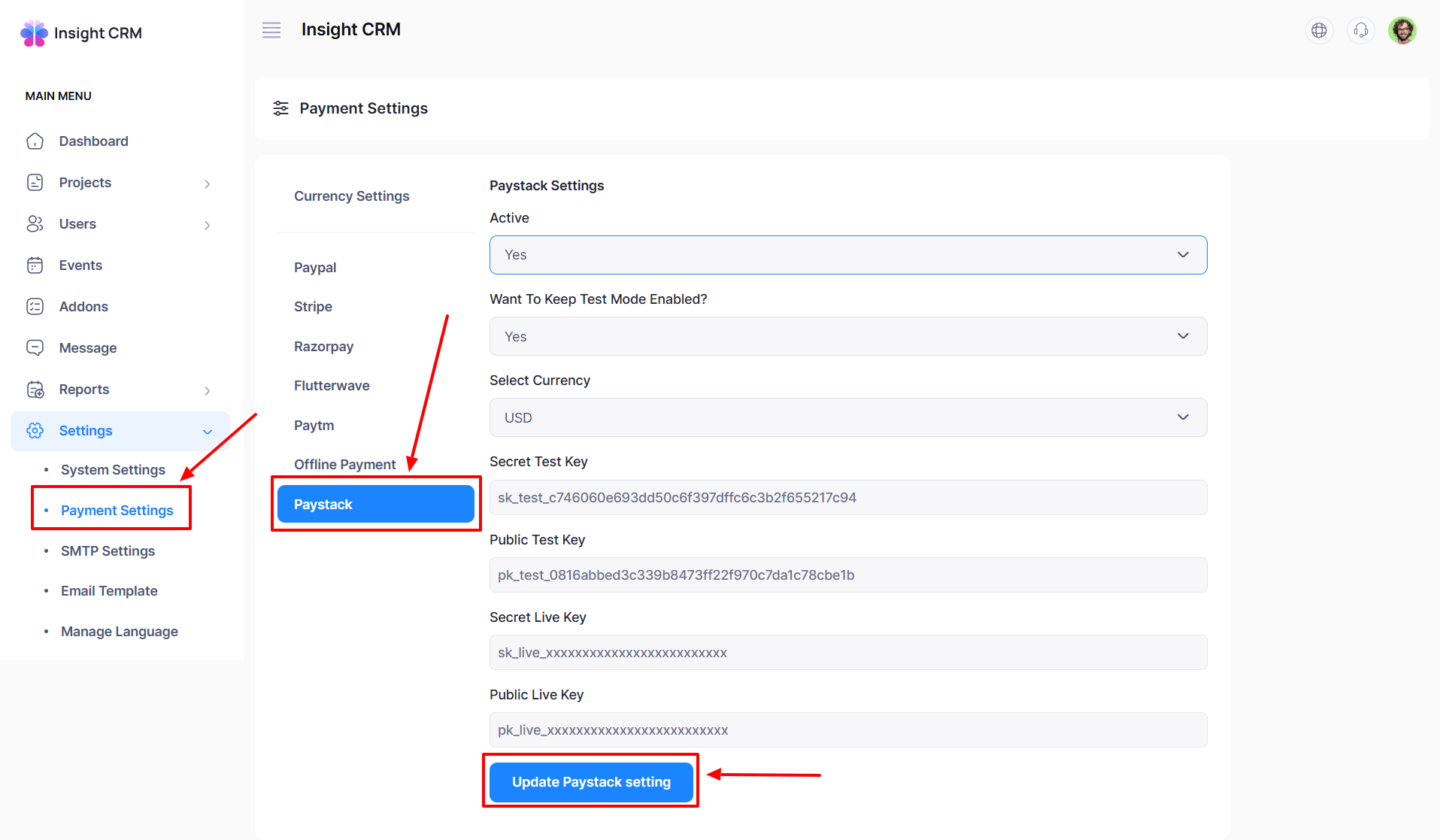
Task: Switch to the Stripe payment tab
Action: coord(313,307)
